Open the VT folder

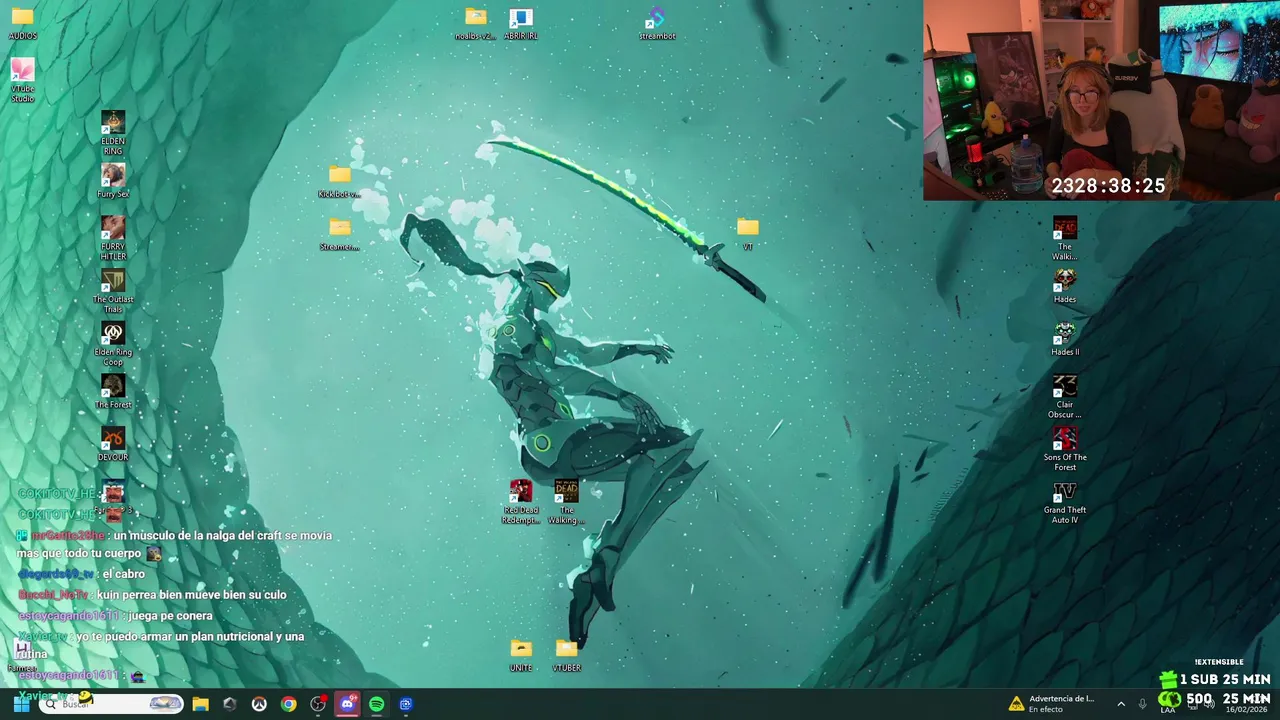tap(747, 234)
